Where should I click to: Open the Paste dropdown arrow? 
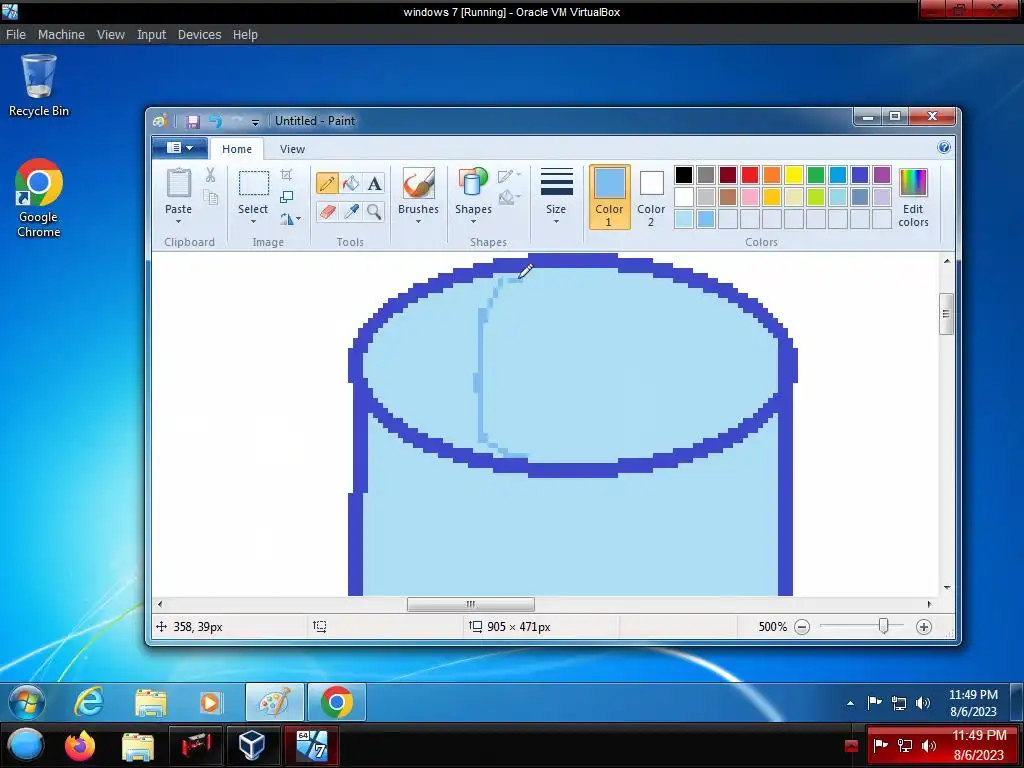click(178, 221)
